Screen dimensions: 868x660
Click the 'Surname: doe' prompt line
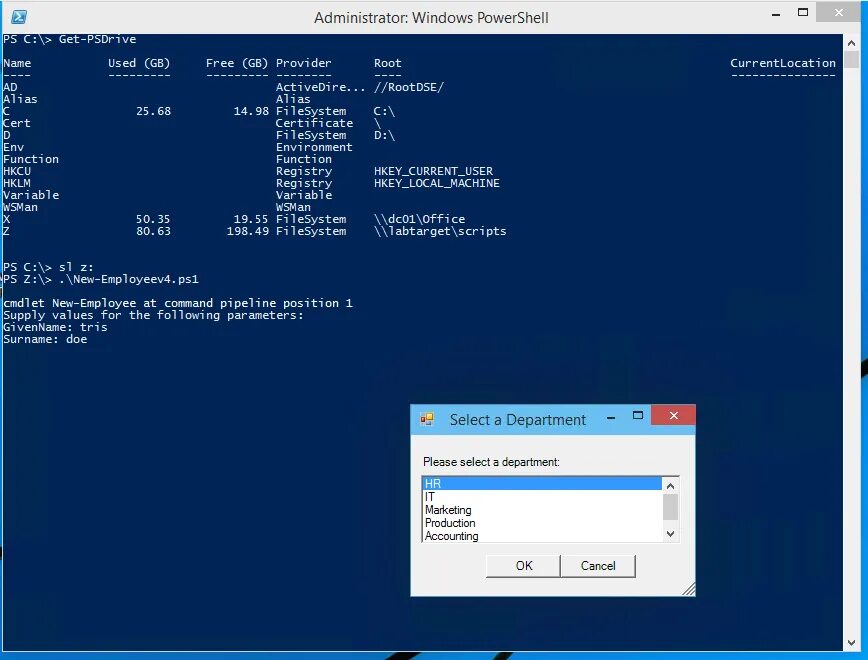click(45, 339)
